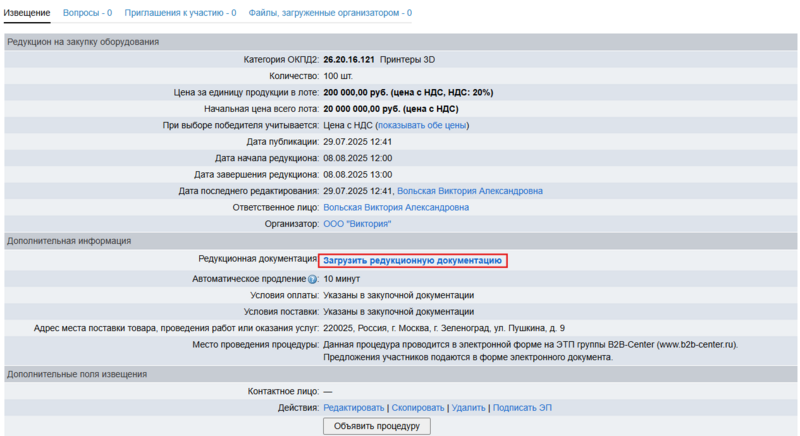Click Загрузить редукционную документацию link
800x436 pixels.
tap(412, 260)
